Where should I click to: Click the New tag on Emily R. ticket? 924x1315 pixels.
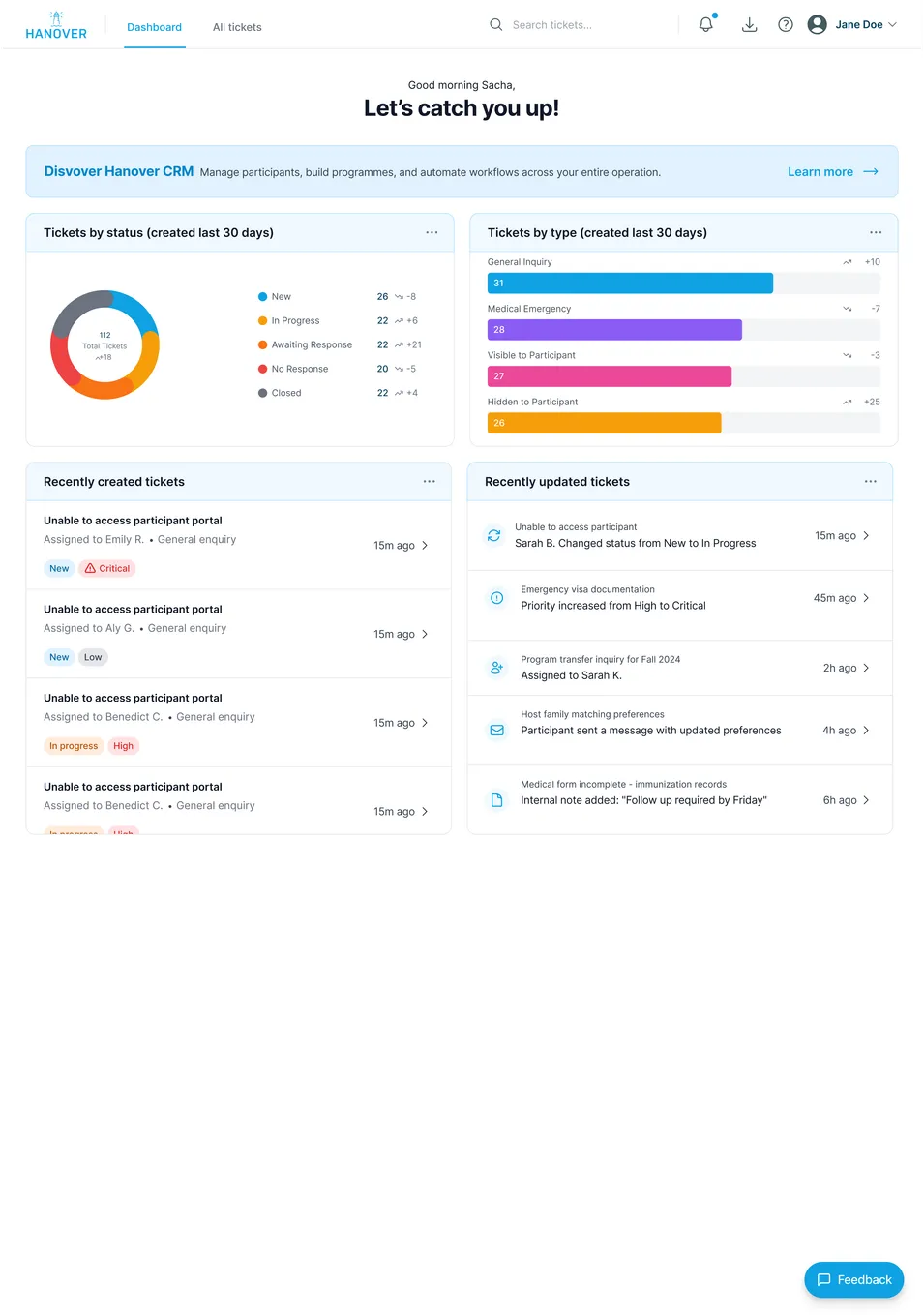tap(59, 569)
